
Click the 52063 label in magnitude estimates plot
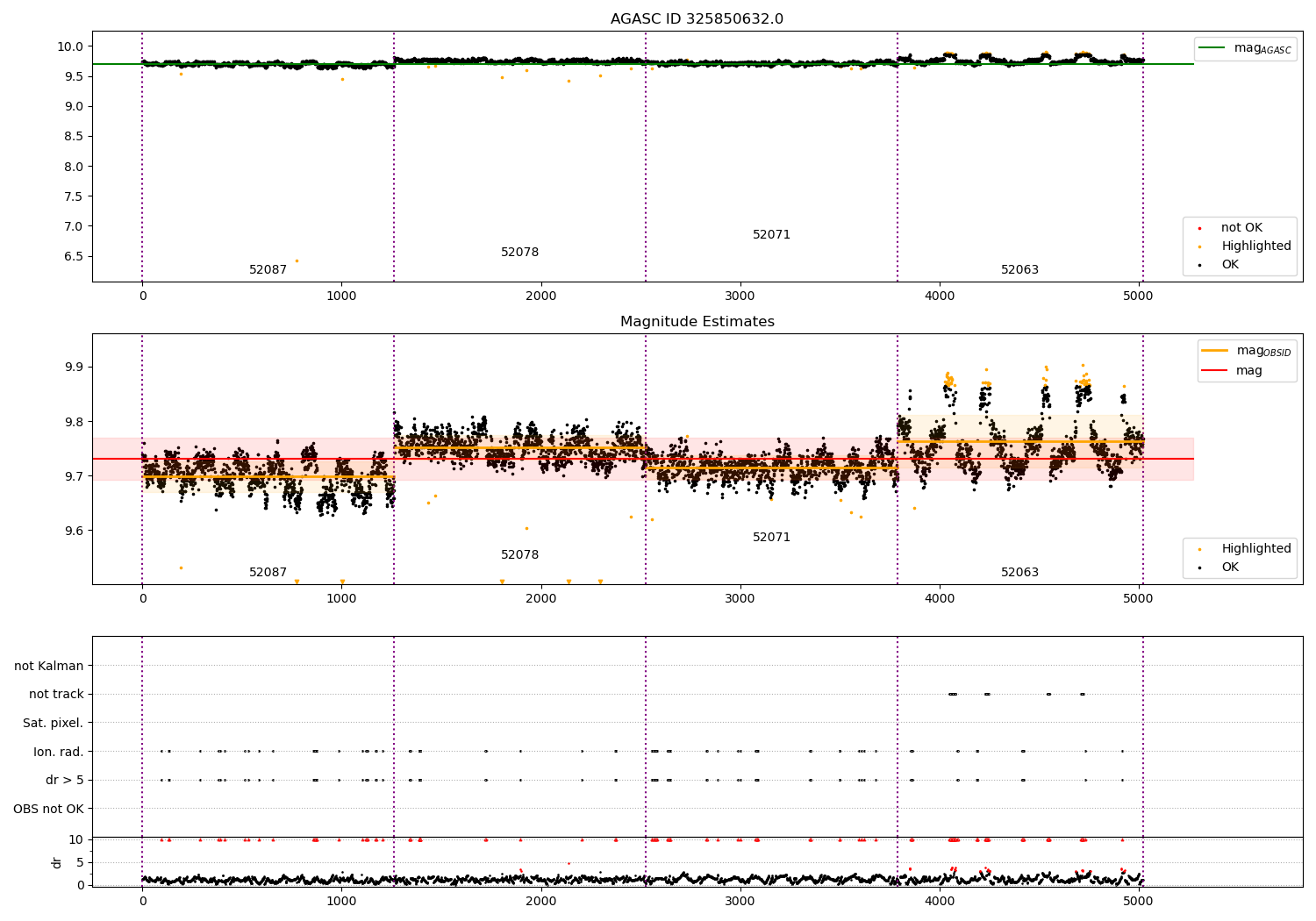click(1019, 573)
